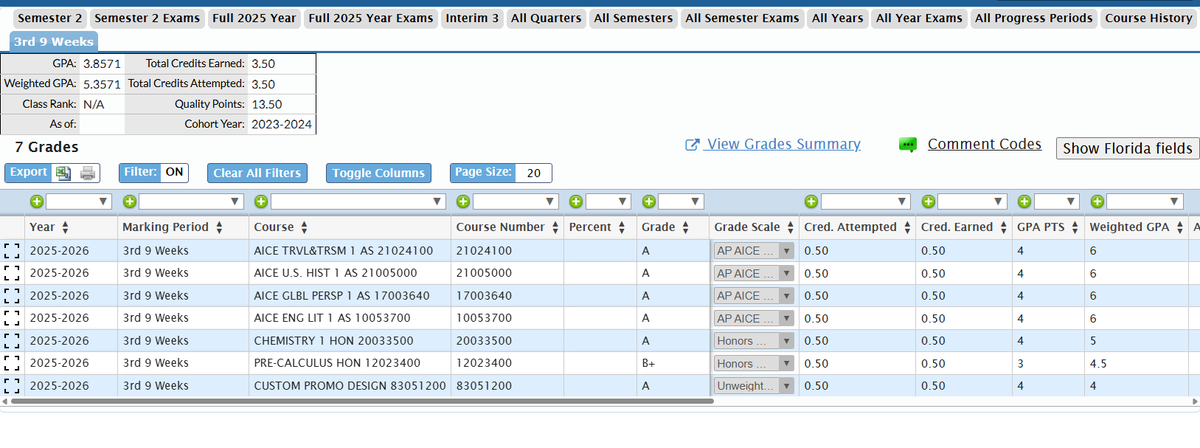This screenshot has height=448, width=1200.
Task: Sort by Year using the header arrows
Action: click(65, 228)
